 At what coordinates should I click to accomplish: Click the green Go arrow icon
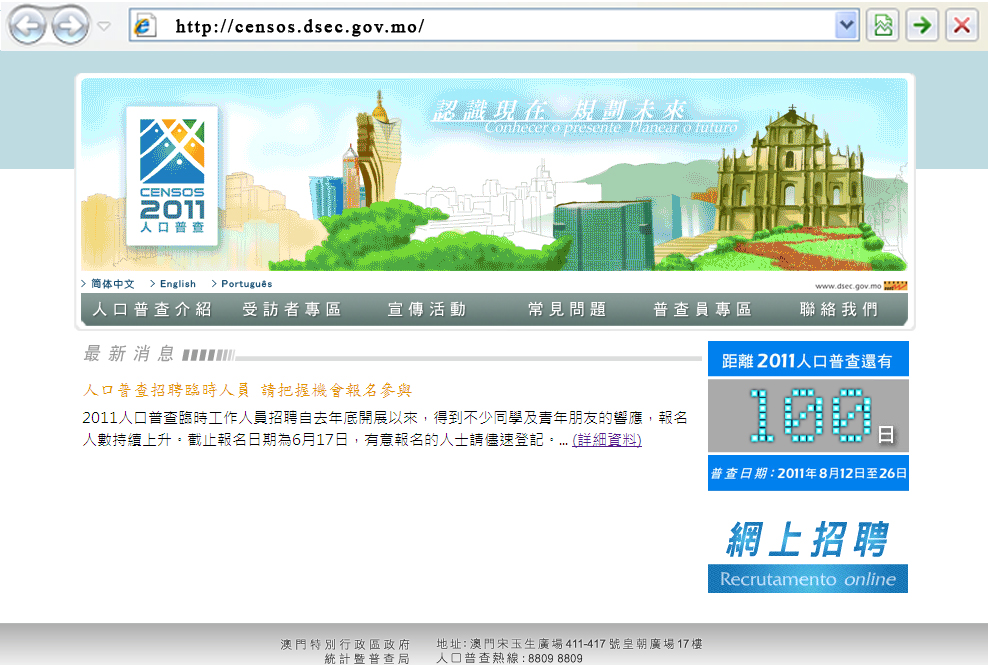(x=922, y=26)
